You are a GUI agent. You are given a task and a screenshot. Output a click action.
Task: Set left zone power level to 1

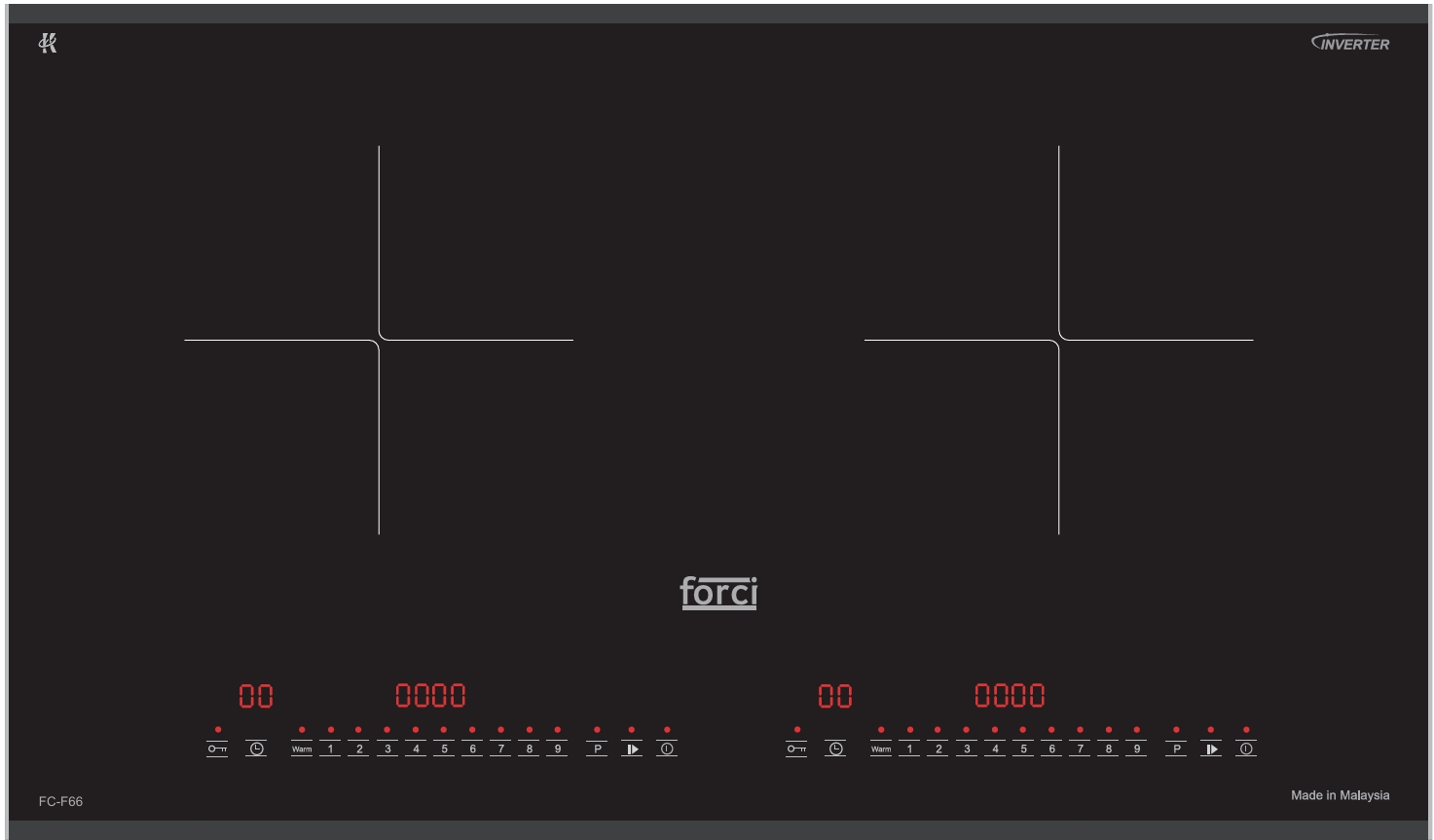click(330, 749)
